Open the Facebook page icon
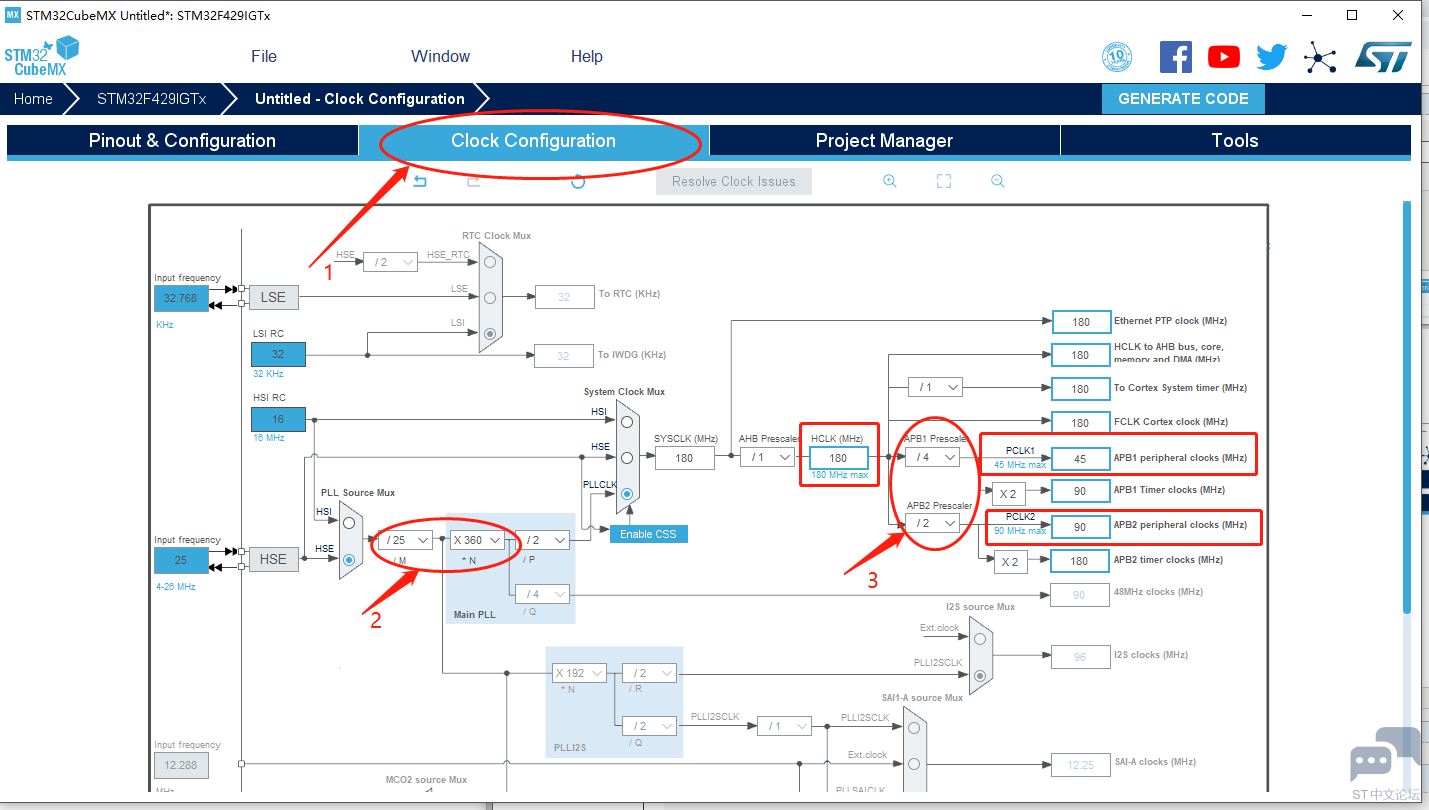This screenshot has height=810, width=1429. (x=1175, y=57)
